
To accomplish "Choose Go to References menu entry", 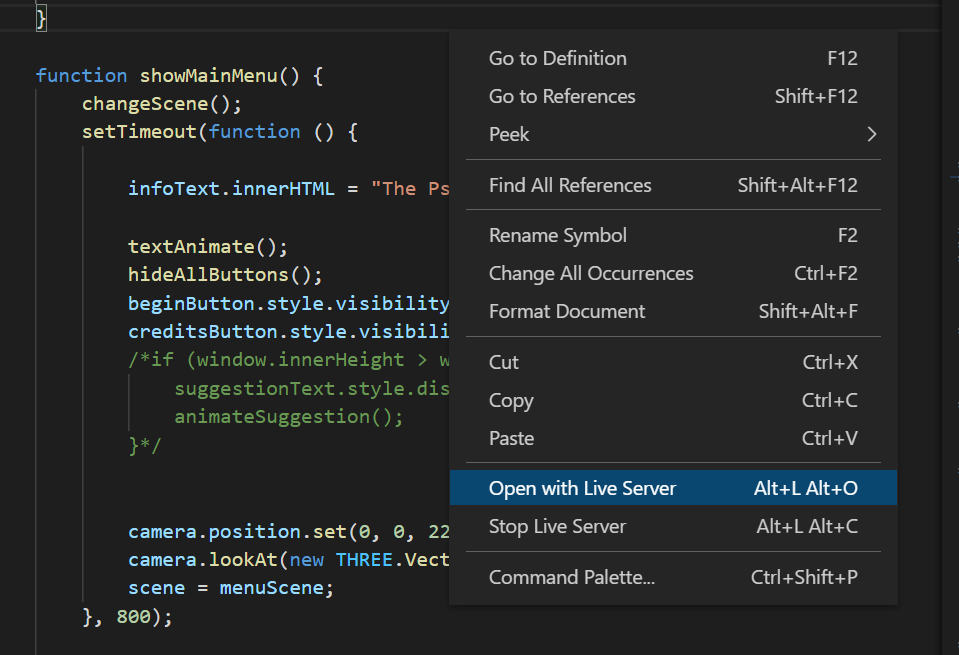I will (673, 97).
